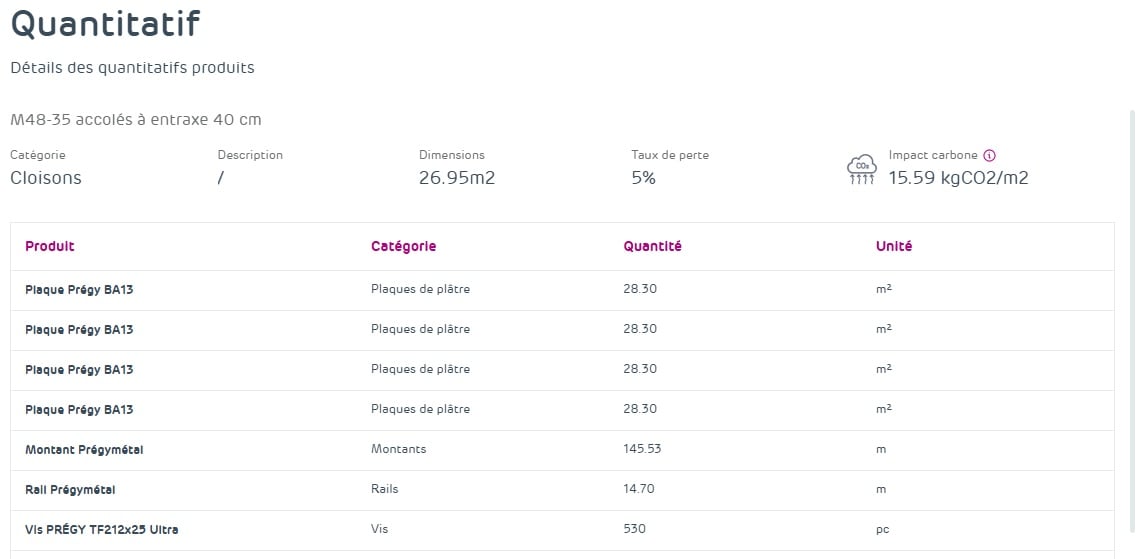Screen dimensions: 1145x559
Task: Click the Montants category cell
Action: [x=398, y=450]
